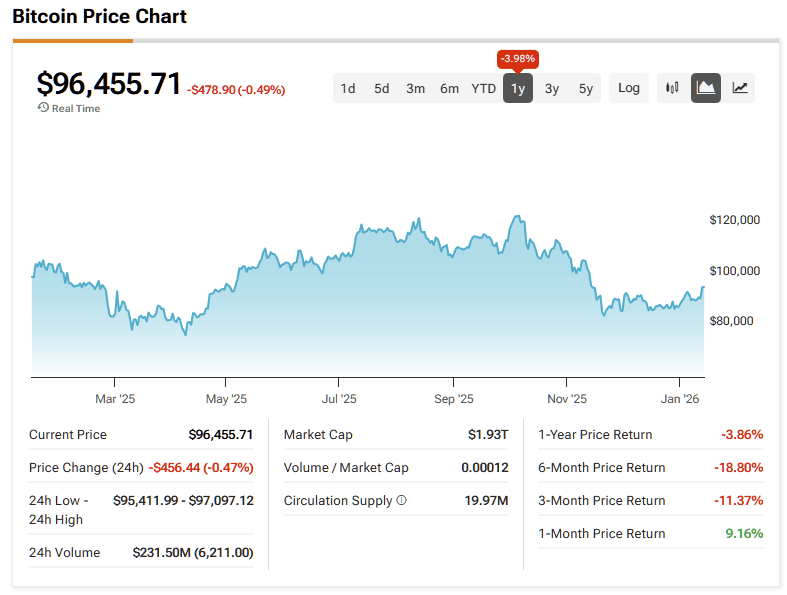
Task: Click the $100,000 price axis label
Action: pos(734,271)
